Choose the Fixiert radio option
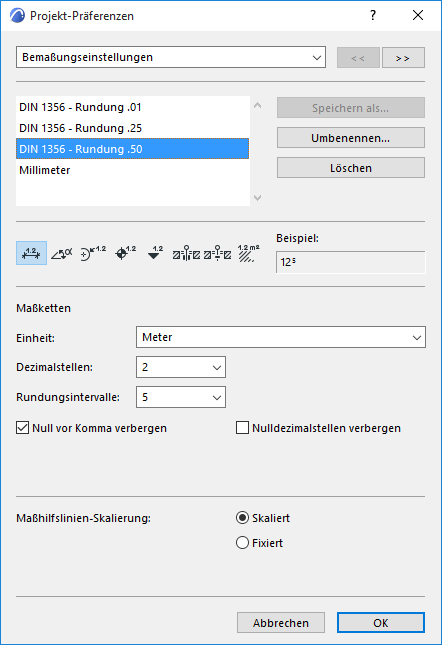This screenshot has width=442, height=645. pyautogui.click(x=243, y=543)
